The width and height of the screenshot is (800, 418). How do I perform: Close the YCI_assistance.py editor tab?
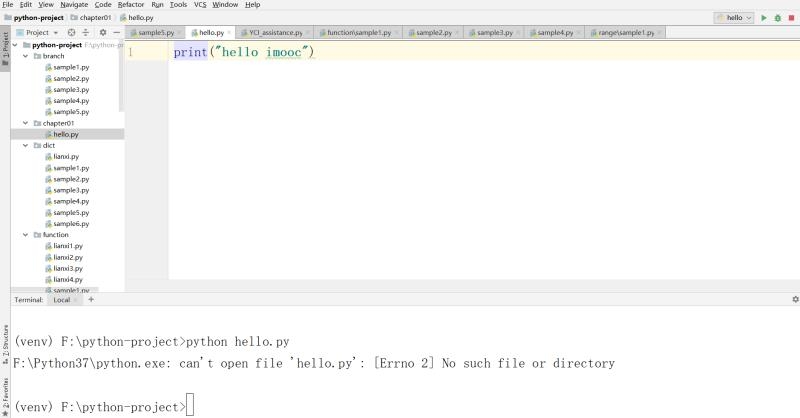click(x=308, y=33)
